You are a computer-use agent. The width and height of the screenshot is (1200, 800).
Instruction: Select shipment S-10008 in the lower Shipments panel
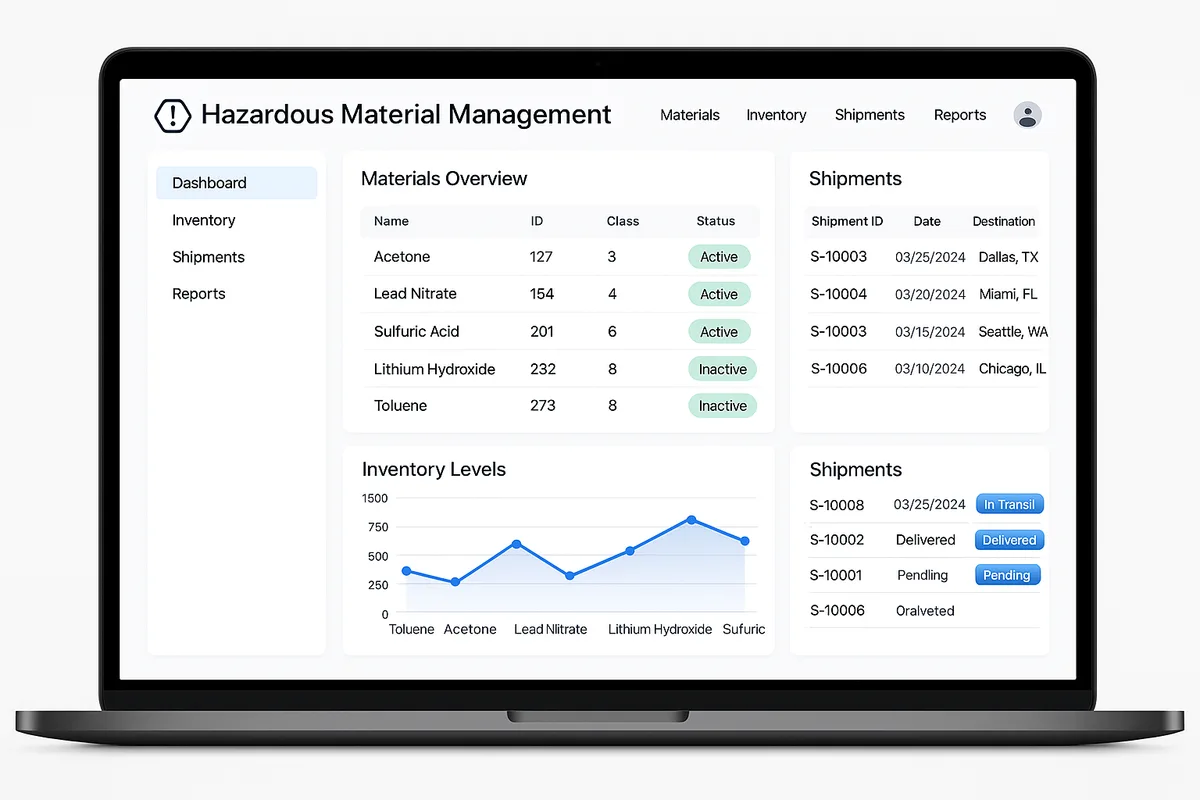coord(837,505)
